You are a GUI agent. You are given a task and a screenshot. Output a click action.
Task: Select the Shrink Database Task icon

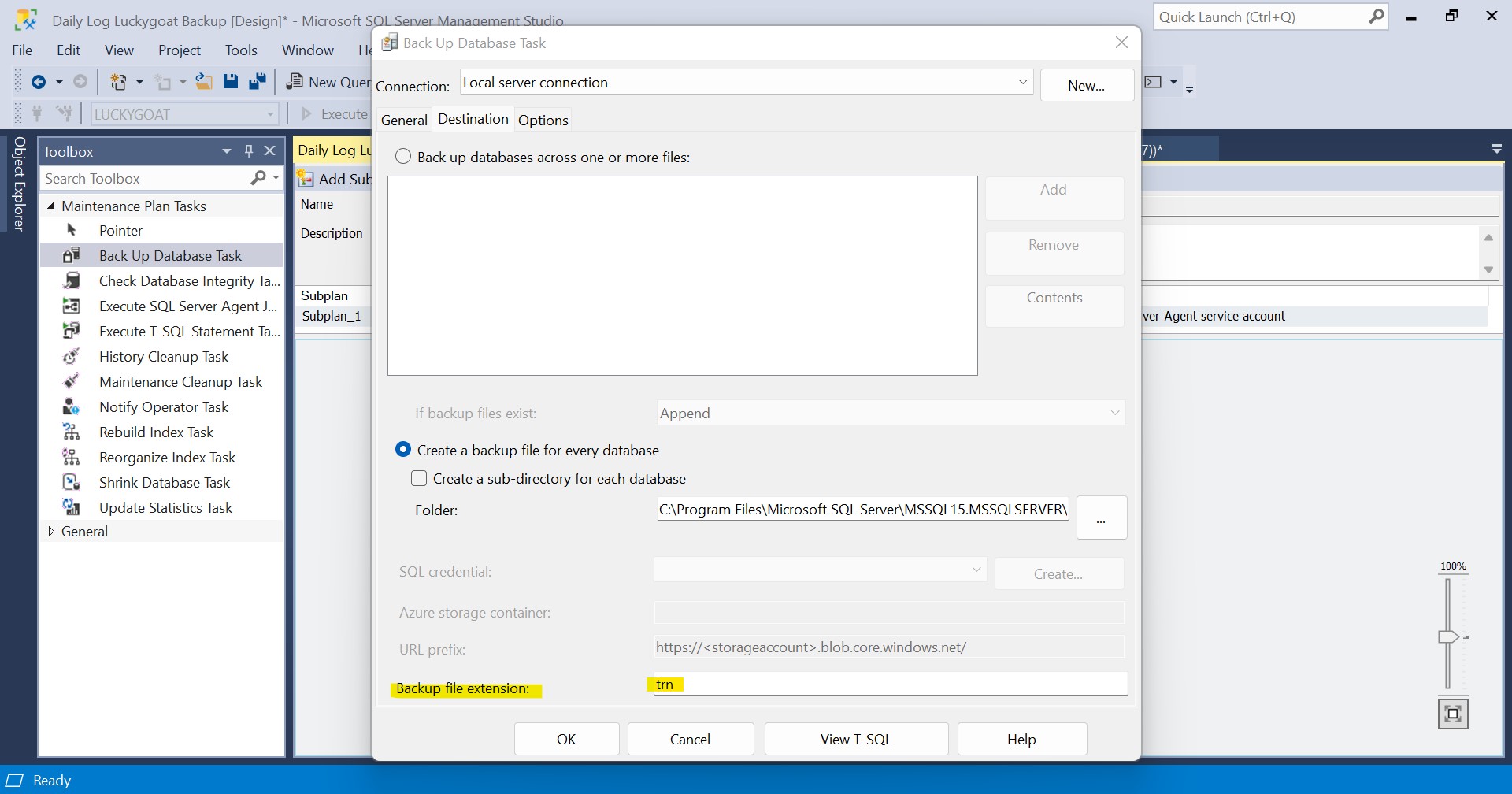pos(72,482)
